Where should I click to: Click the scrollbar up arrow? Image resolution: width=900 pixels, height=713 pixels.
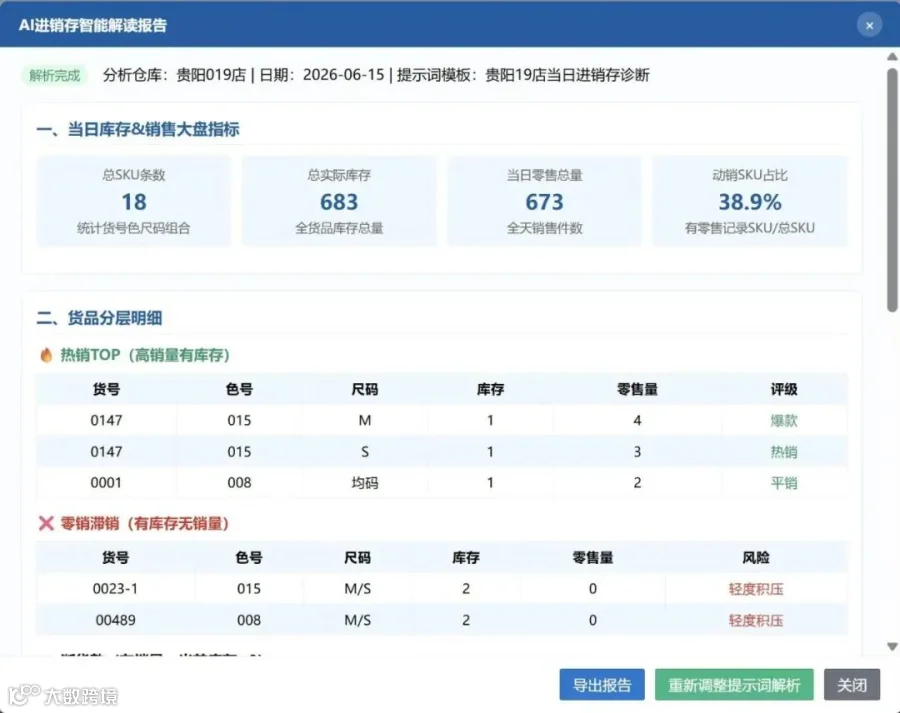pyautogui.click(x=892, y=56)
